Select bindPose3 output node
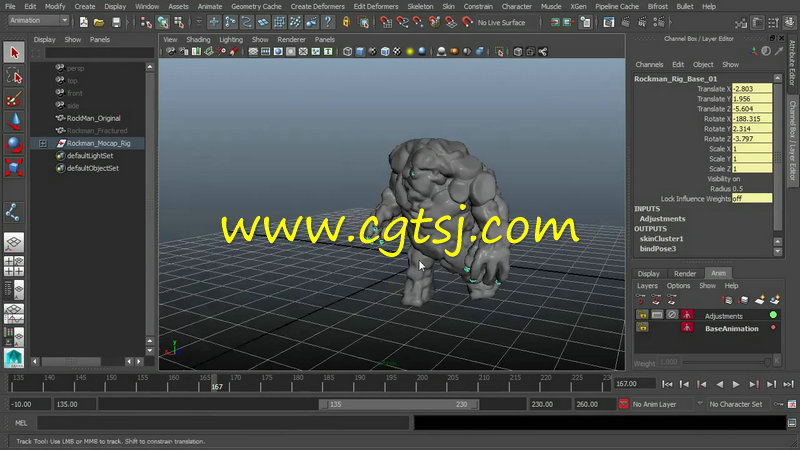 [x=658, y=249]
